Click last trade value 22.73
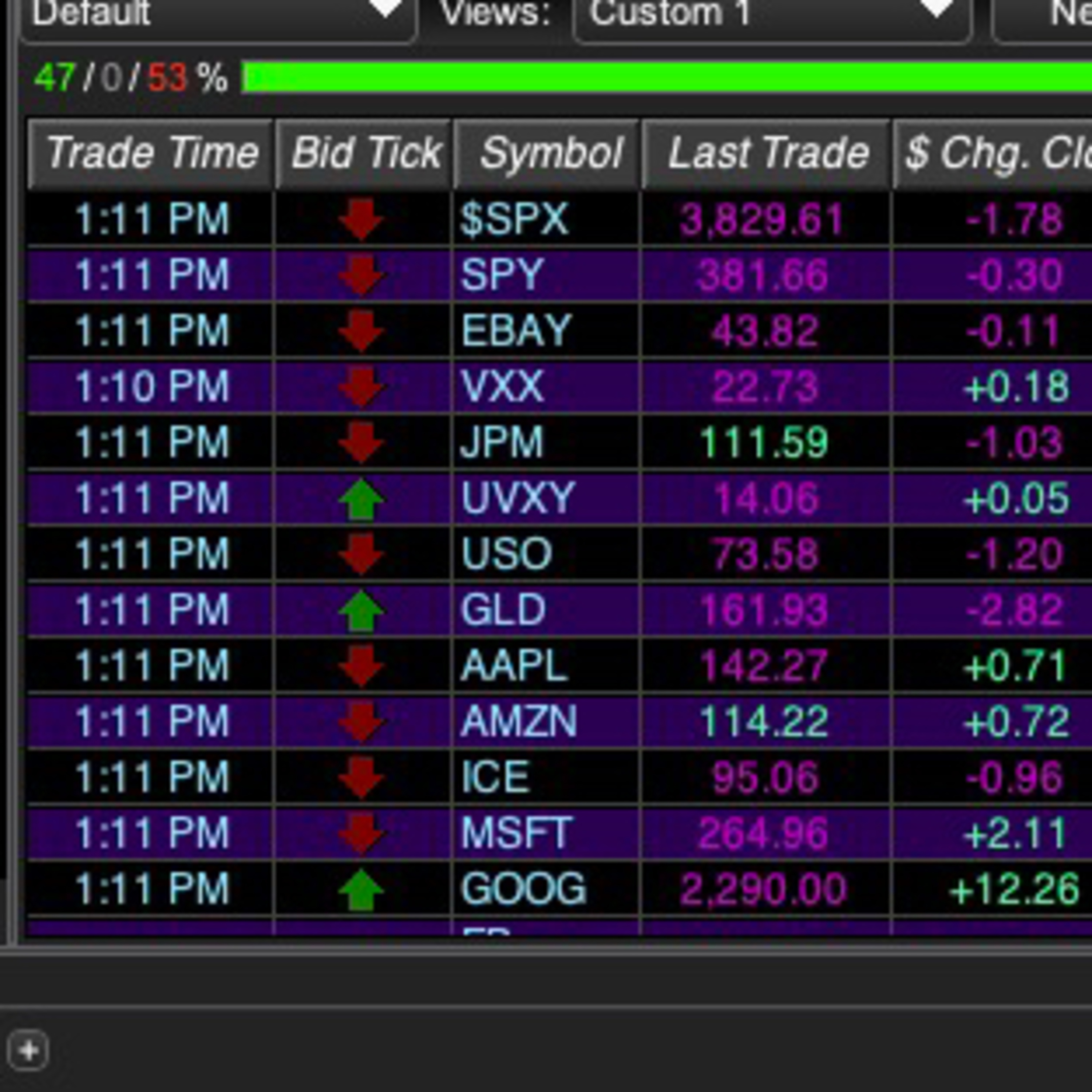This screenshot has height=1092, width=1092. click(765, 387)
